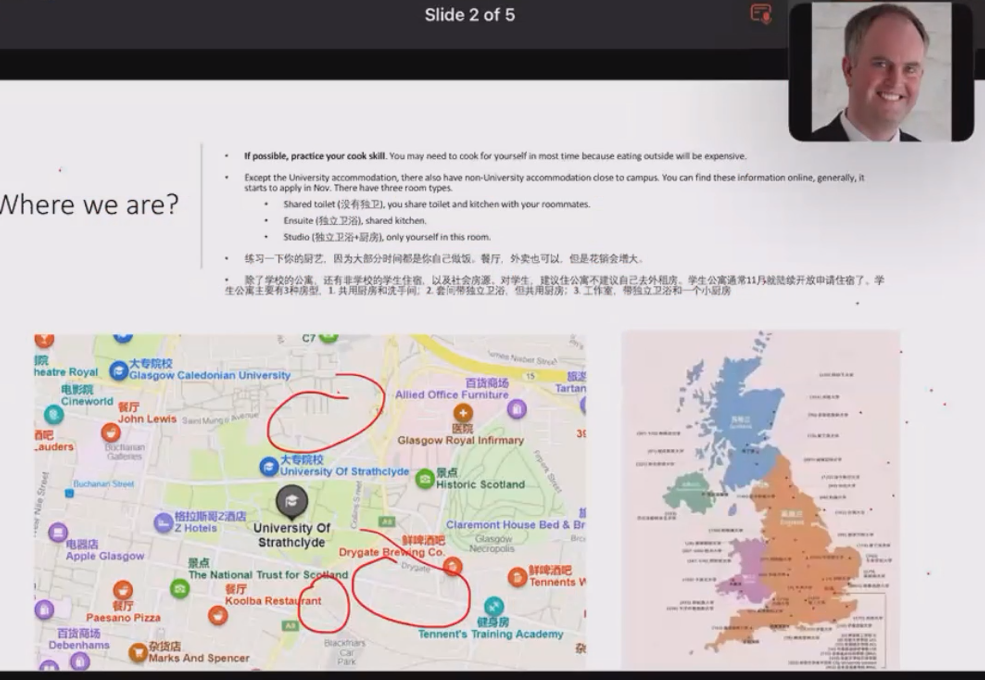
Task: Select the Tennent's Training Academy gym icon
Action: tap(494, 607)
